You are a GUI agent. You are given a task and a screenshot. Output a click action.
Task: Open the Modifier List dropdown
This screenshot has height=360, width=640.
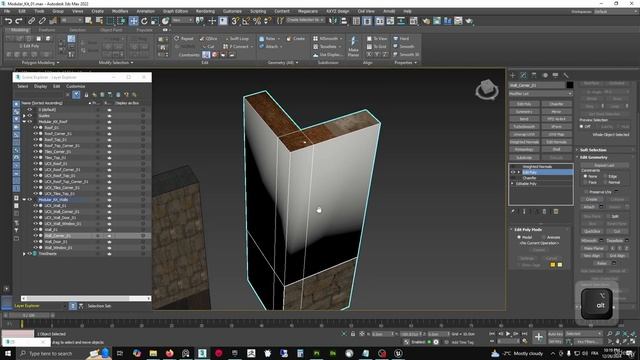541,94
